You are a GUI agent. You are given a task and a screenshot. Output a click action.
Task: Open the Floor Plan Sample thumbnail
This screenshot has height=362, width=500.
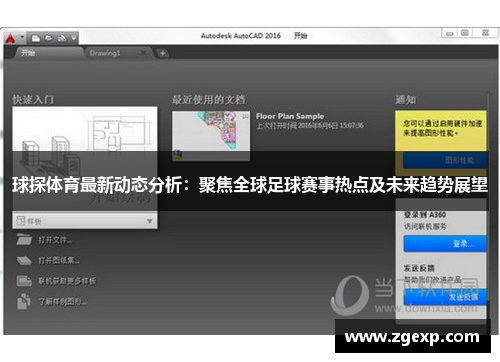(x=211, y=136)
